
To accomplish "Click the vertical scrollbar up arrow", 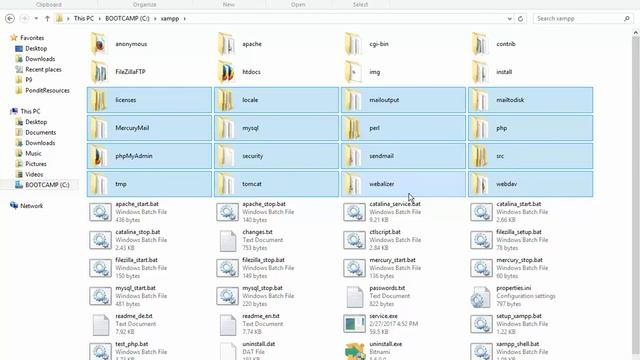I will tap(636, 32).
